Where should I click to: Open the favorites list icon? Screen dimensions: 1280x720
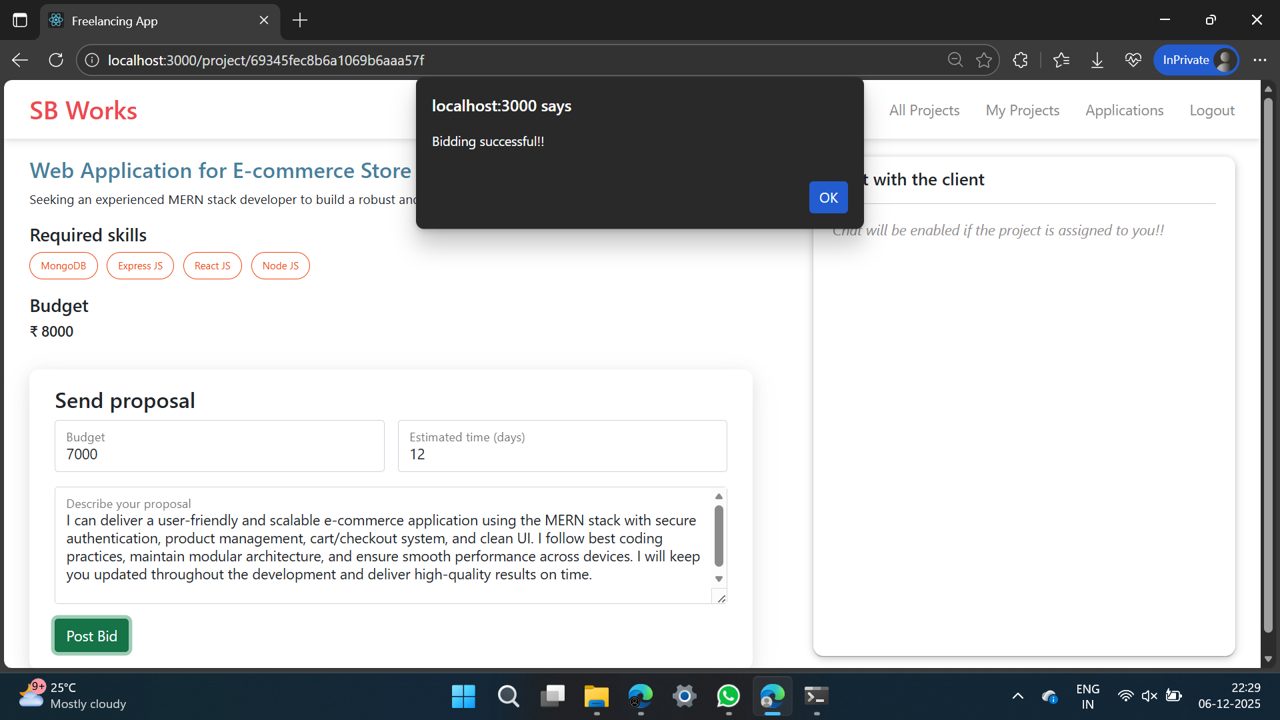point(1061,60)
